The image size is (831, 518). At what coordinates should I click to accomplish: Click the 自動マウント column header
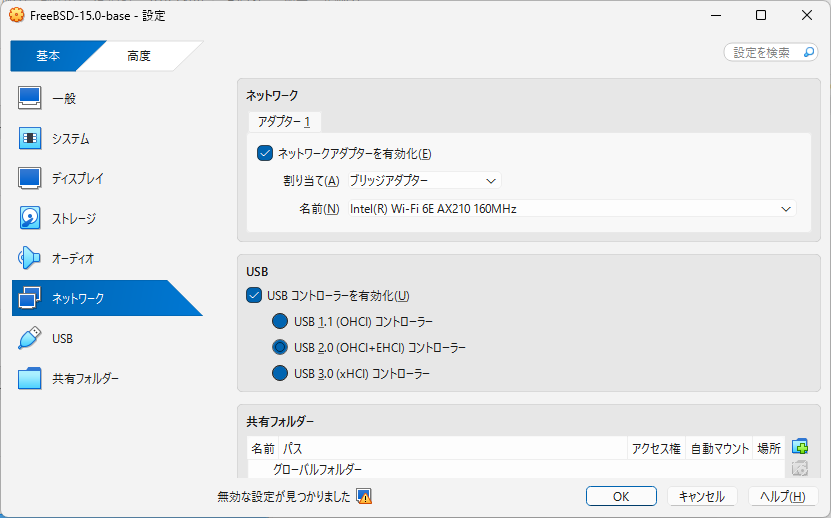point(719,449)
